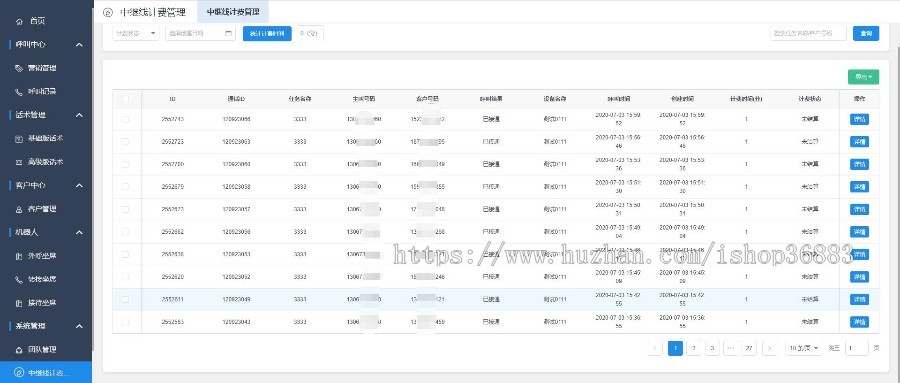
Task: Collapse the 机器人 sidebar group
Action: (x=79, y=233)
